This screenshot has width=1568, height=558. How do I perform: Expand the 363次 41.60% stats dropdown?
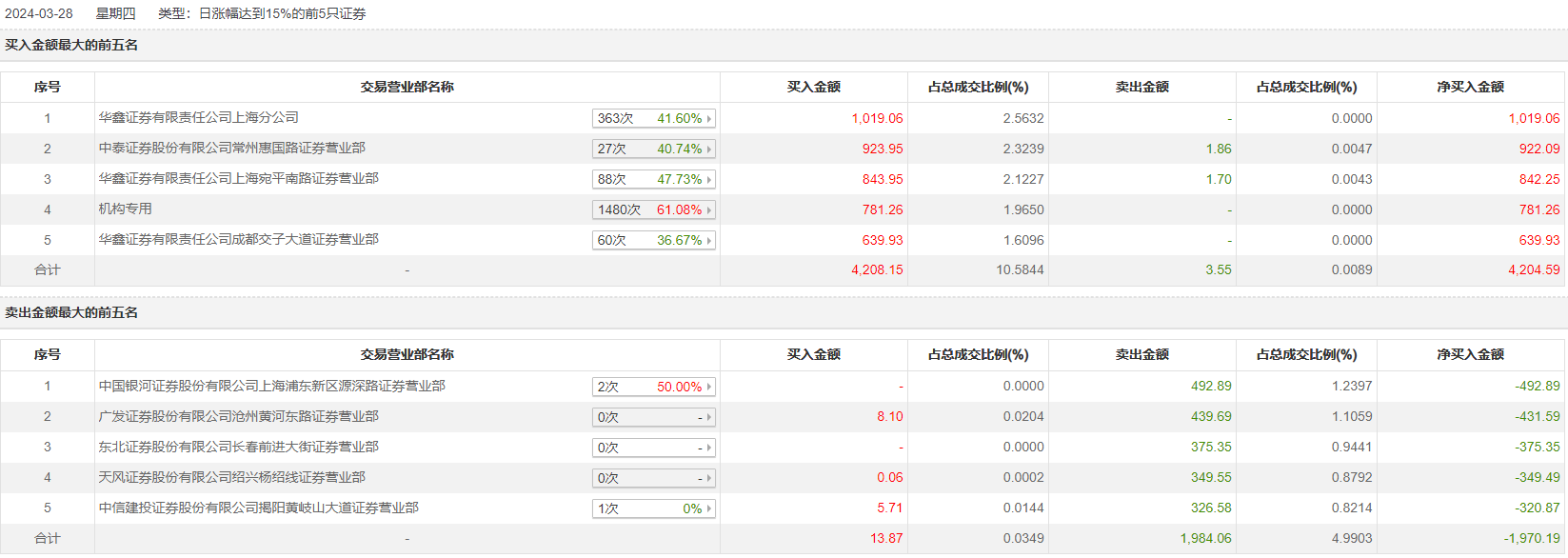653,118
